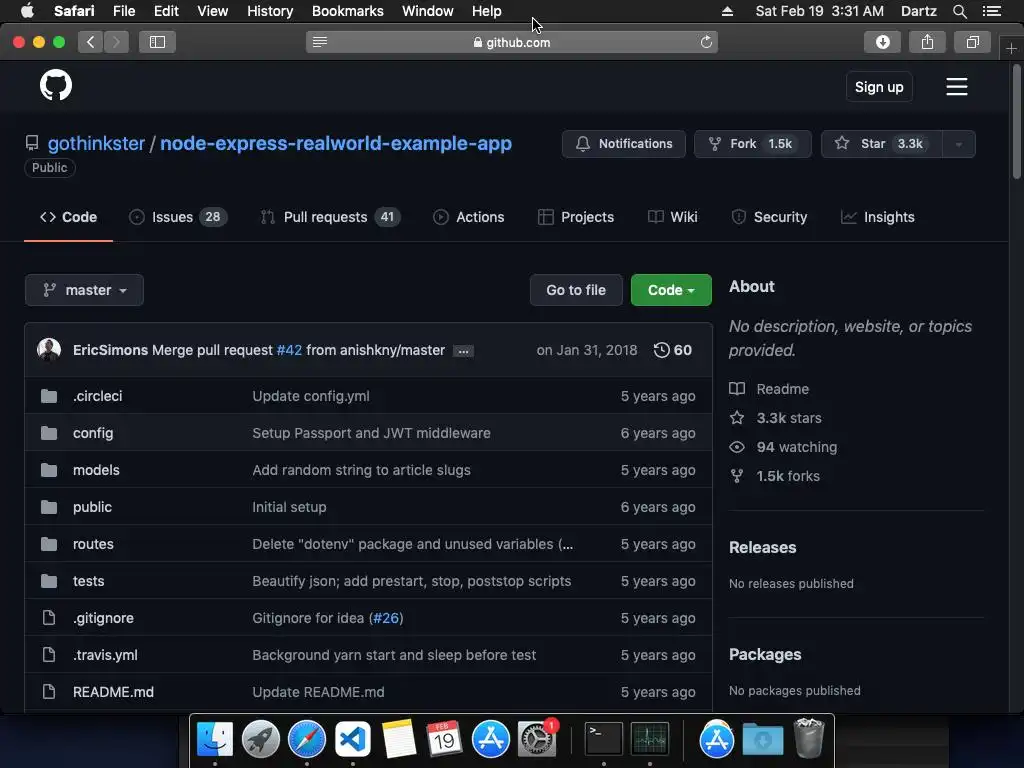Screen dimensions: 1024x768
Task: Open the Star list dropdown arrow
Action: tap(959, 144)
